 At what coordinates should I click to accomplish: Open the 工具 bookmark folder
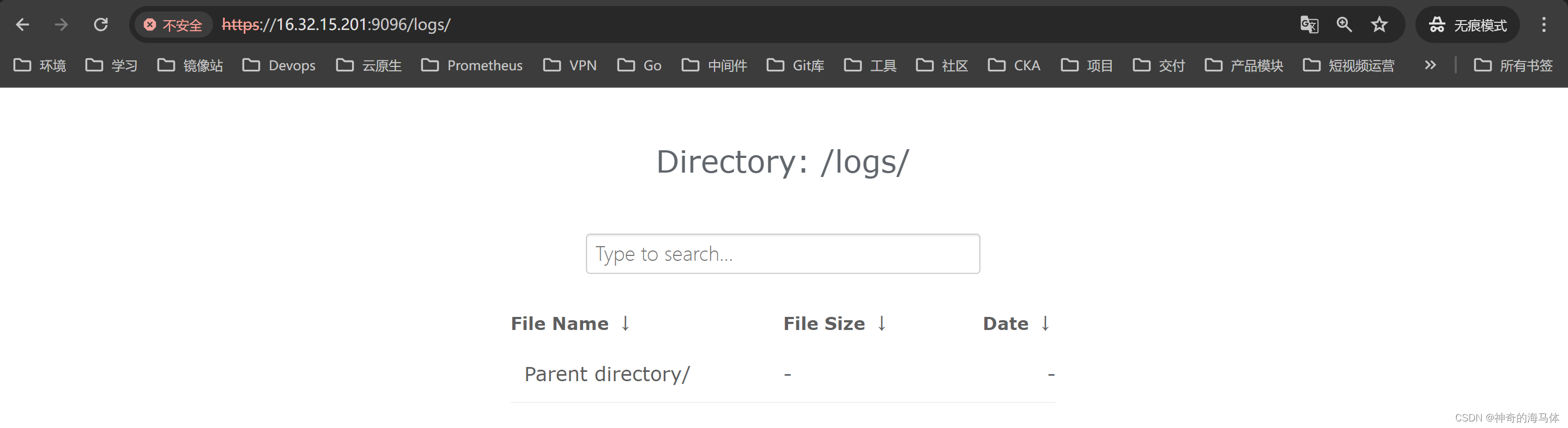pyautogui.click(x=870, y=65)
